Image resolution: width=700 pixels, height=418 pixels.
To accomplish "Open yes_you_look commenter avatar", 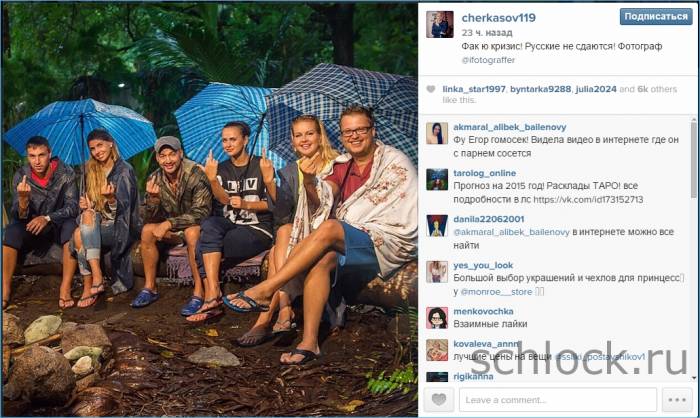I will 437,272.
